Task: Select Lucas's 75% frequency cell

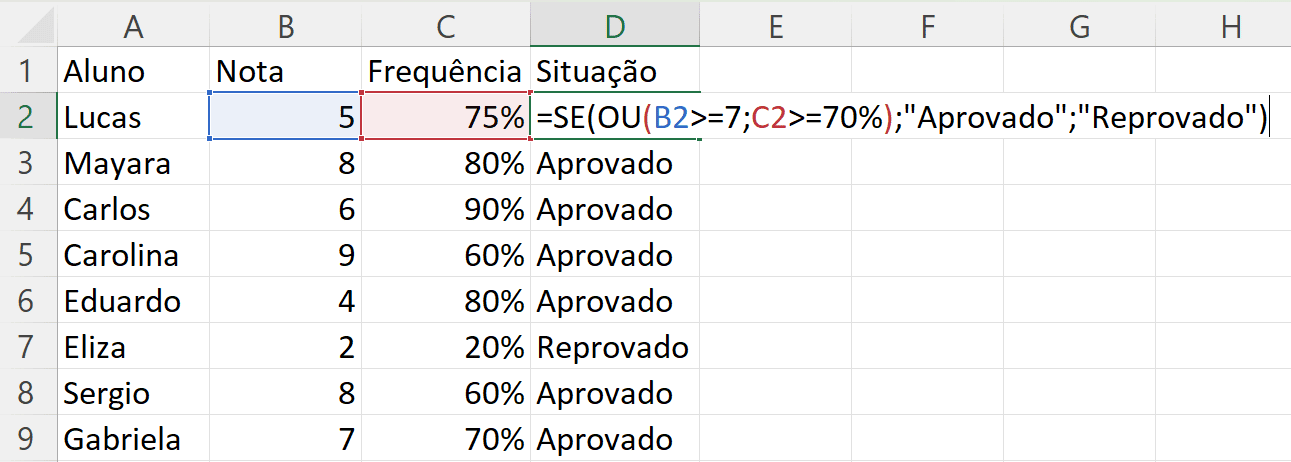Action: pos(446,117)
